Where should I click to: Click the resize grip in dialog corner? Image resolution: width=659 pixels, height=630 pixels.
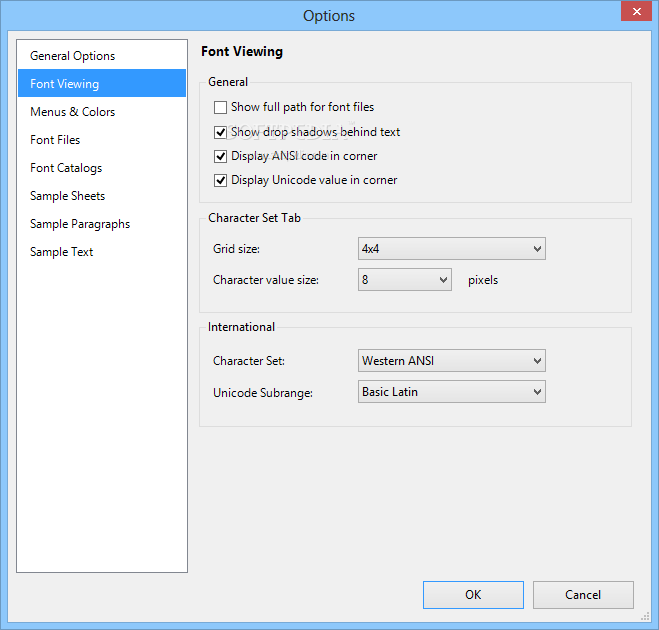[645, 616]
